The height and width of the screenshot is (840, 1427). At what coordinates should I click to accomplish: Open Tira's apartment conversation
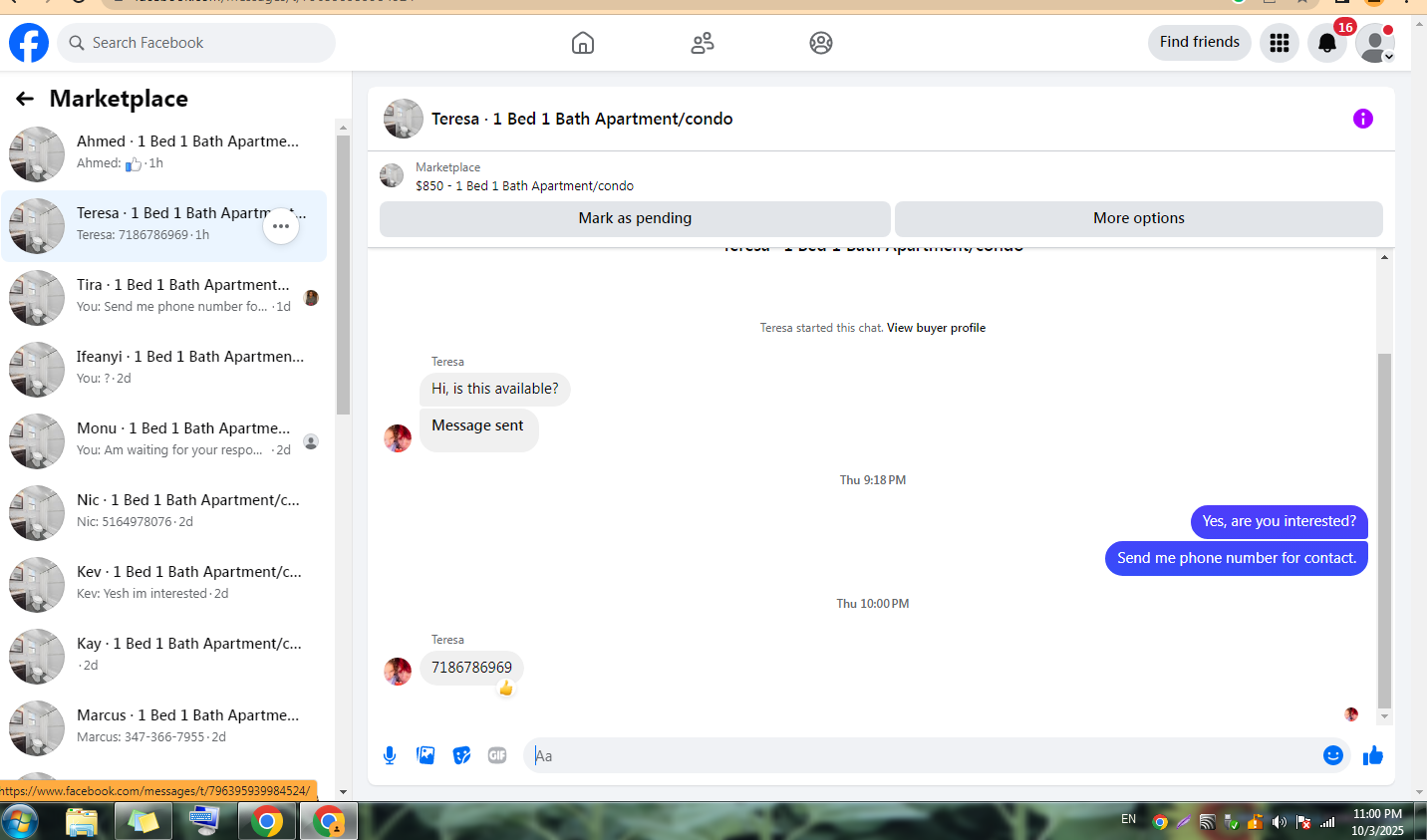tap(164, 298)
